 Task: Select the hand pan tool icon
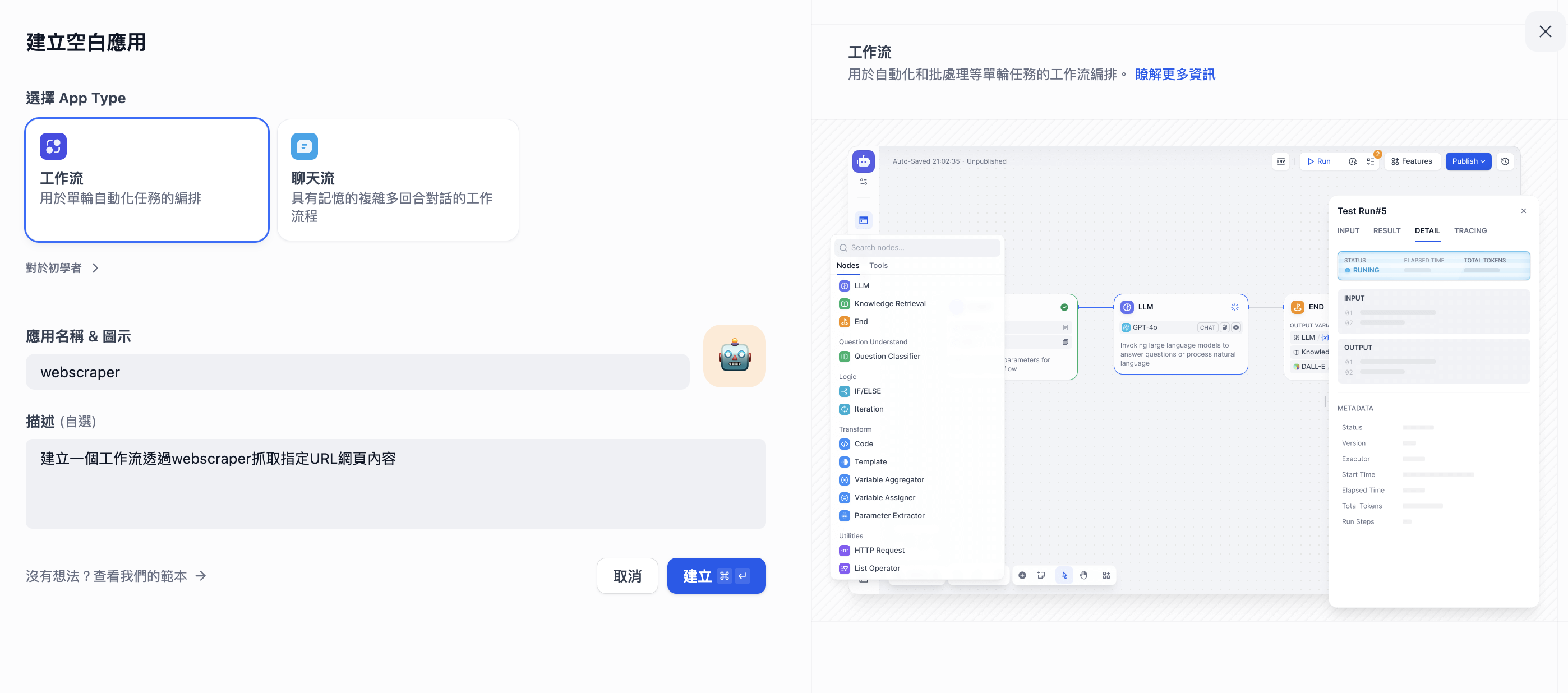1083,575
